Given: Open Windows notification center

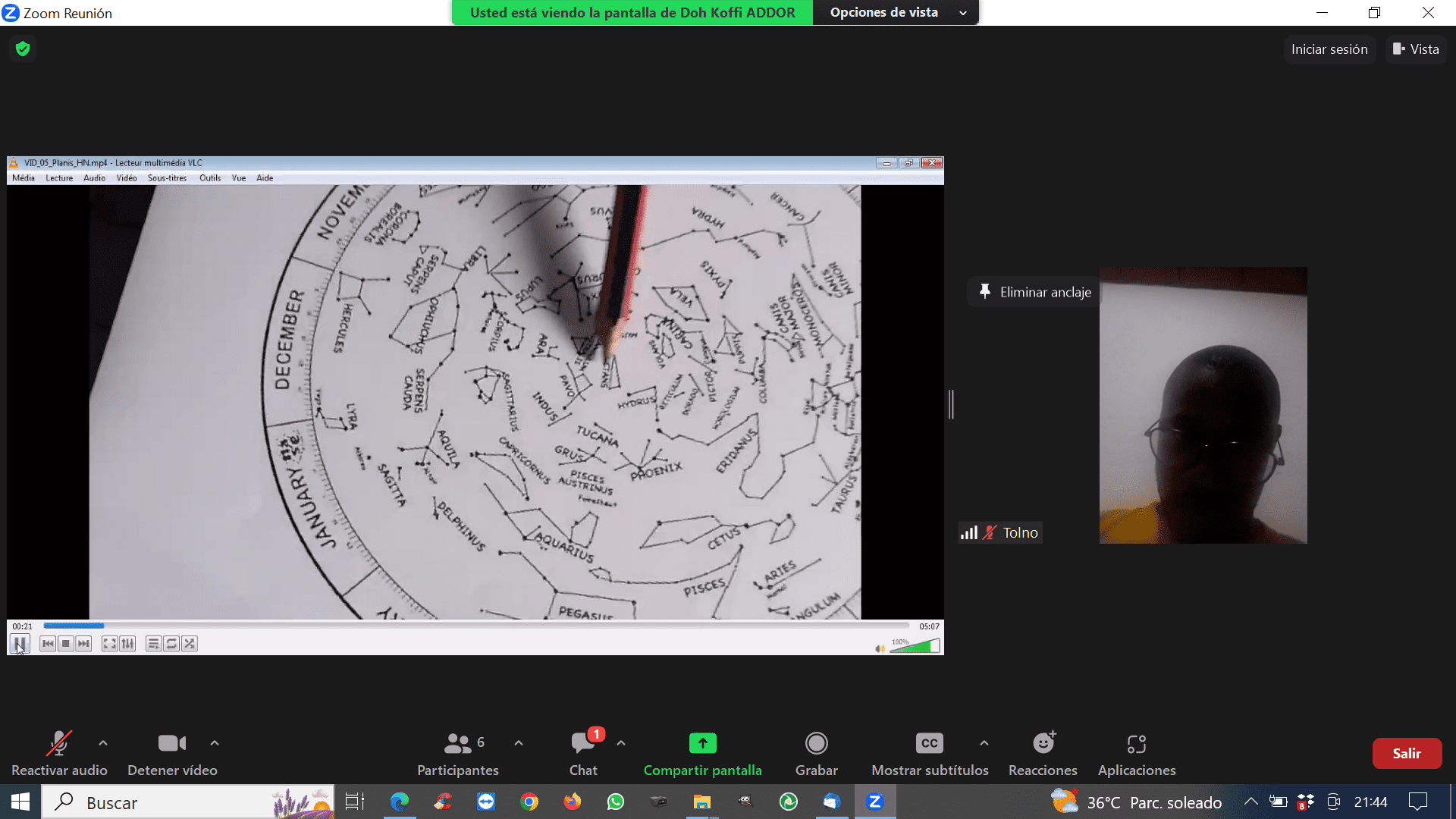Looking at the screenshot, I should point(1417,802).
